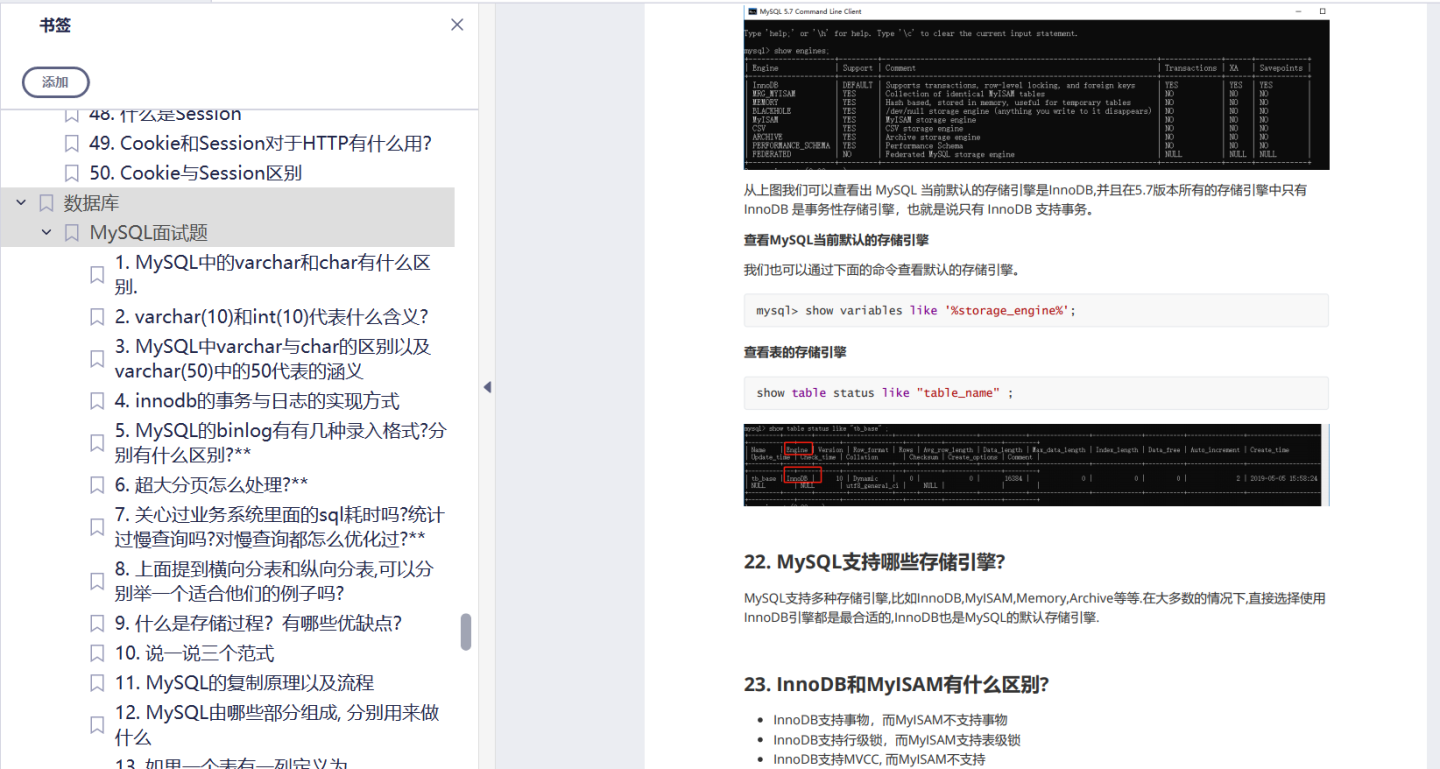Open bookmark 48. 什么是Session
The image size is (1440, 769).
(x=165, y=114)
